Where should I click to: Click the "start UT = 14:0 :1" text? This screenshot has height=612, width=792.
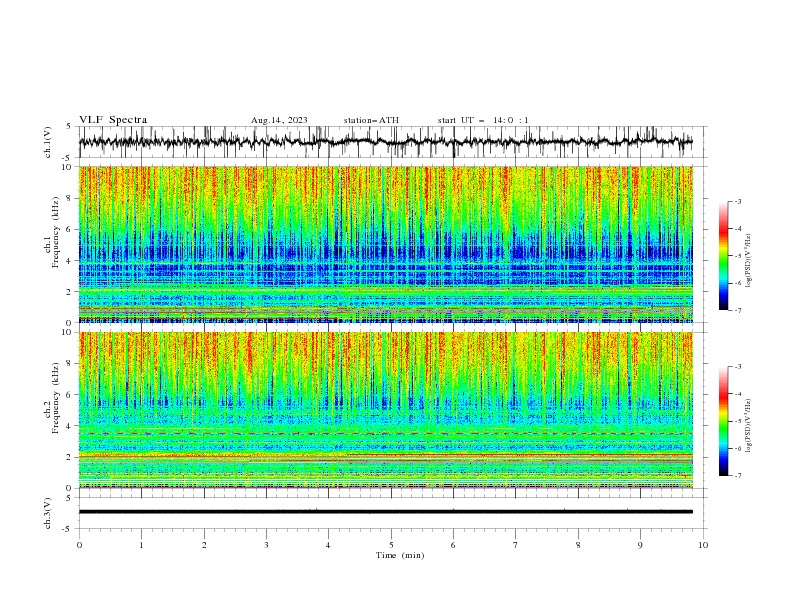[483, 120]
